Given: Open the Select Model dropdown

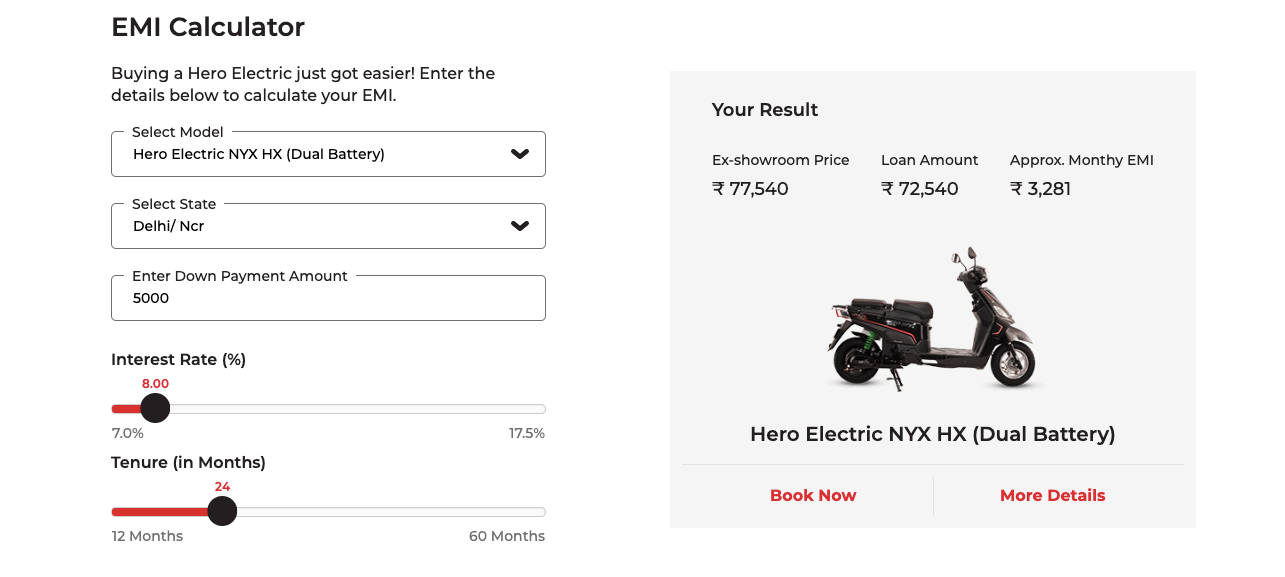Looking at the screenshot, I should tap(328, 154).
